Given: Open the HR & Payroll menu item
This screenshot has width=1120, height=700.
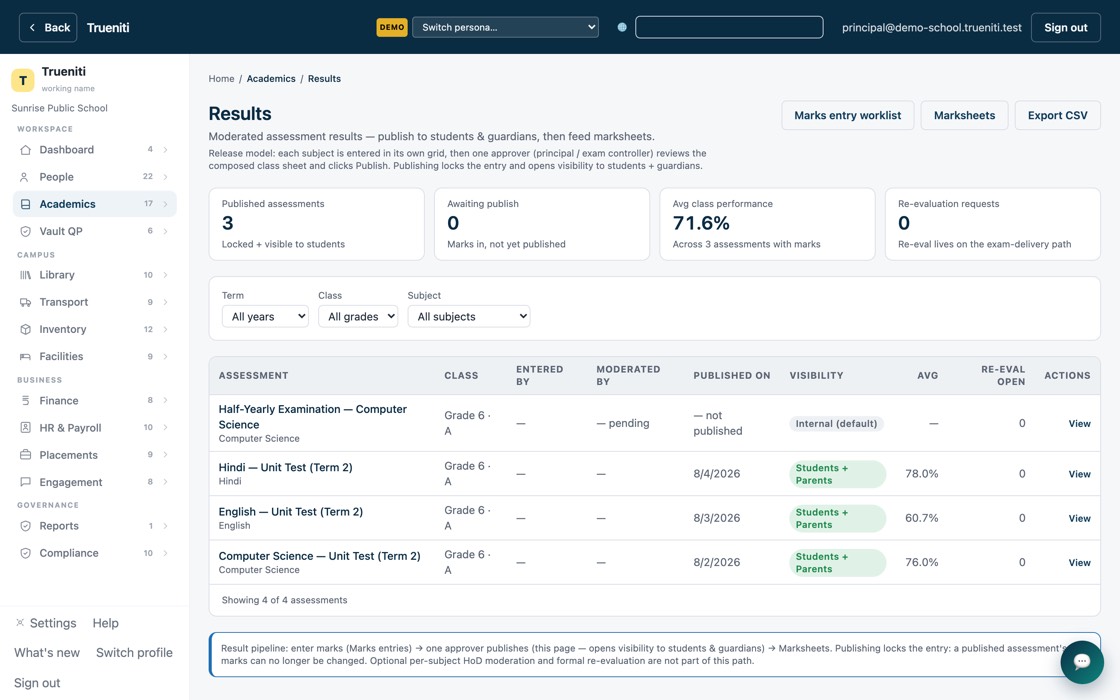Looking at the screenshot, I should [x=94, y=428].
